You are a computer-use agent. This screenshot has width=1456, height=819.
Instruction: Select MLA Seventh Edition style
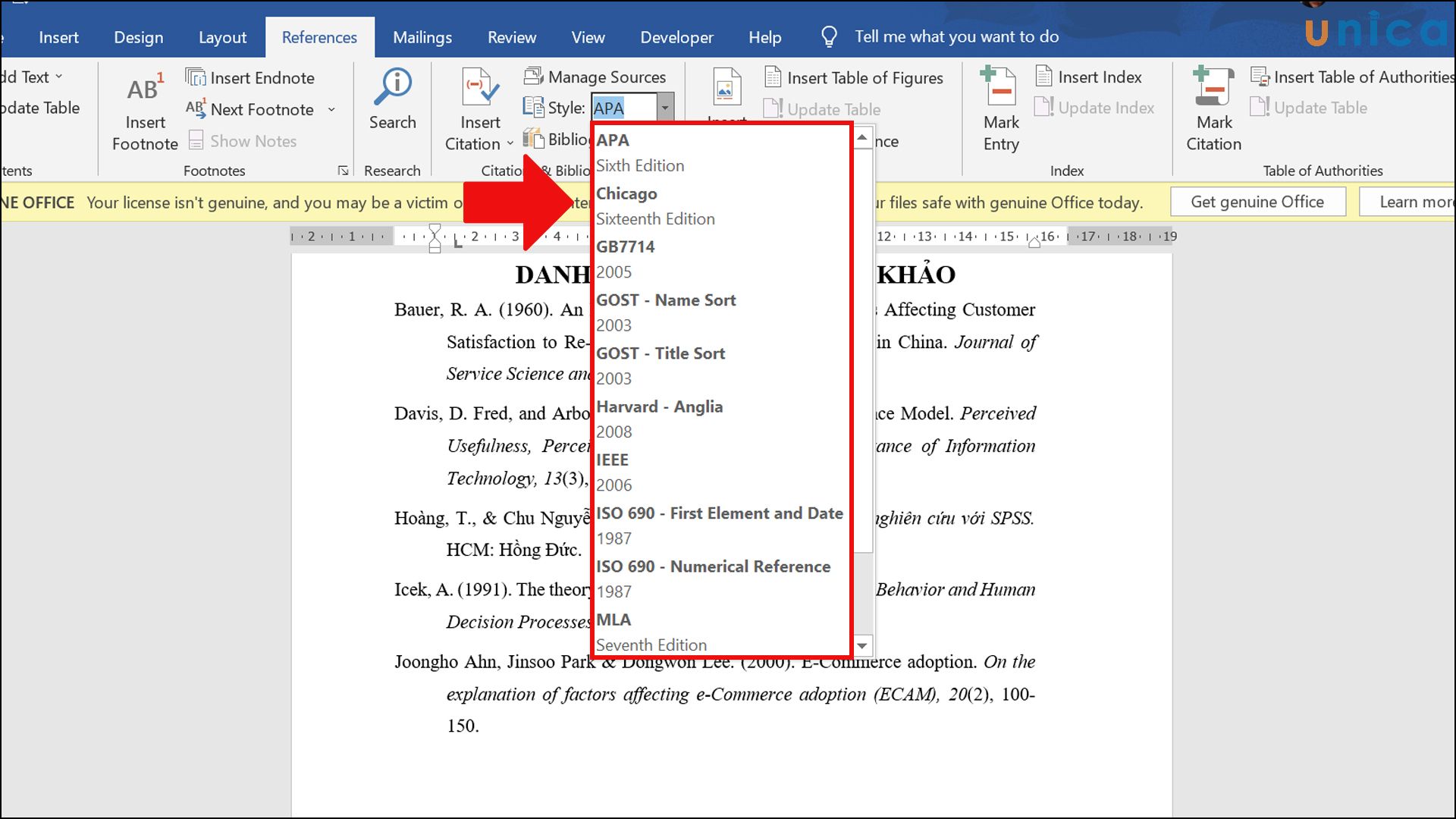click(x=719, y=631)
